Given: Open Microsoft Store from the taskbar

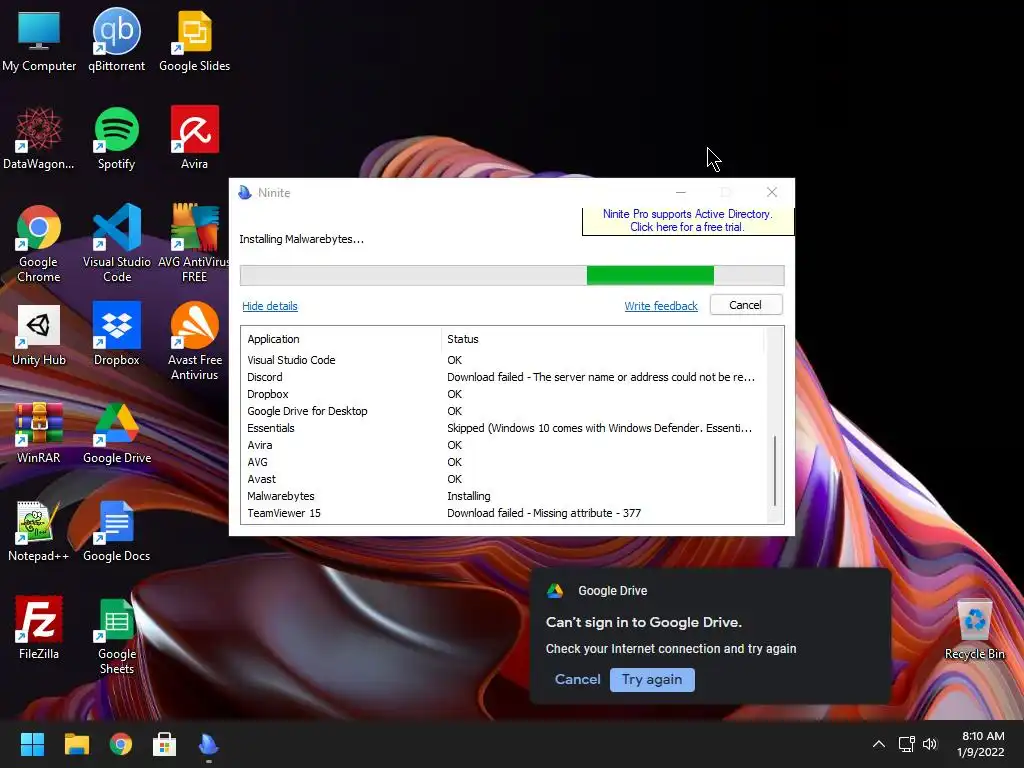Looking at the screenshot, I should click(x=165, y=744).
